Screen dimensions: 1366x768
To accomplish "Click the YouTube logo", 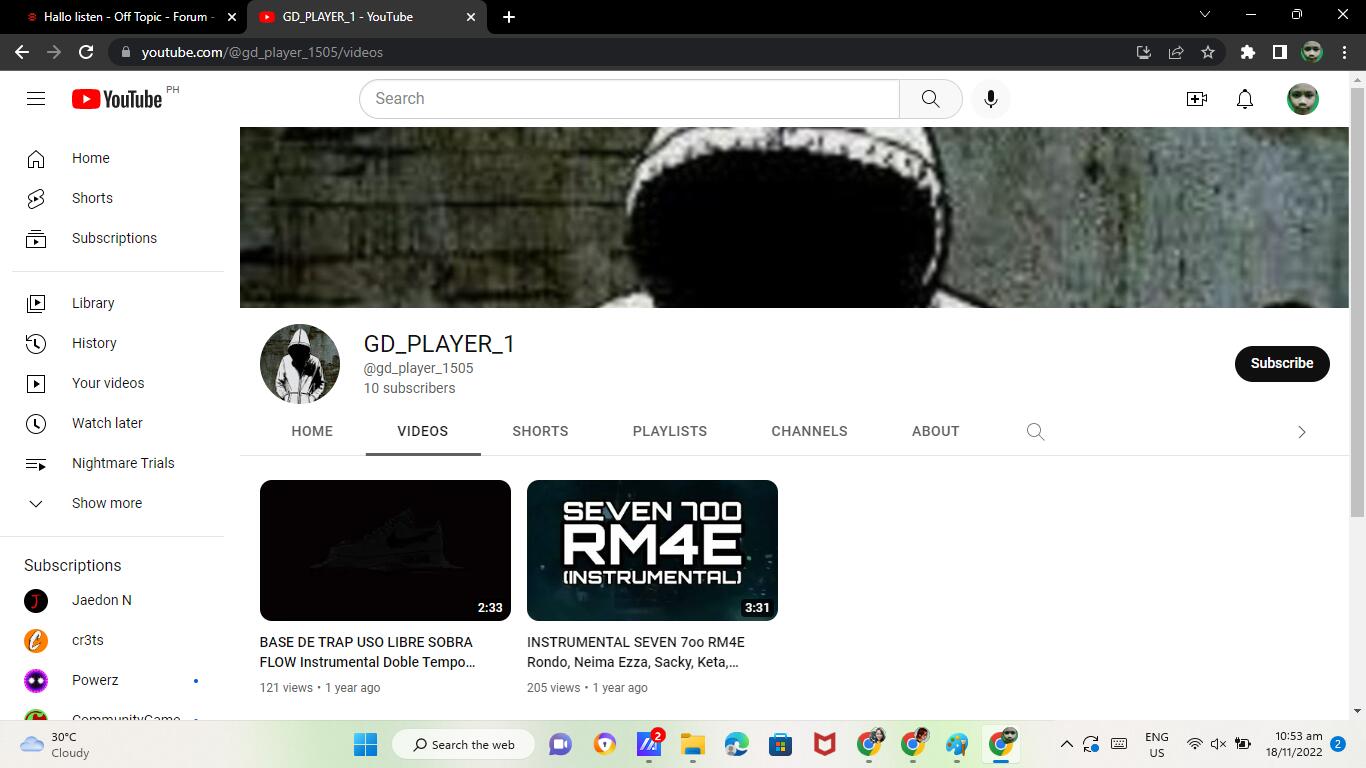I will pyautogui.click(x=117, y=99).
